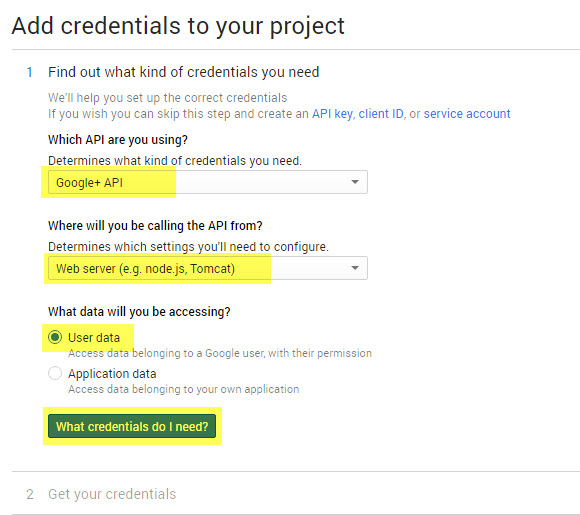This screenshot has width=580, height=515.
Task: Expand step 2 Get your credentials
Action: pos(112,494)
